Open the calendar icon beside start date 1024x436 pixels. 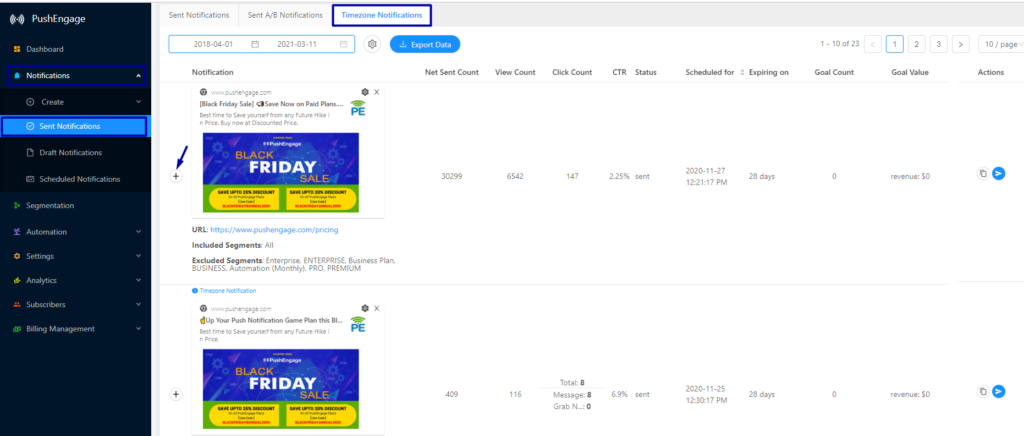point(255,44)
